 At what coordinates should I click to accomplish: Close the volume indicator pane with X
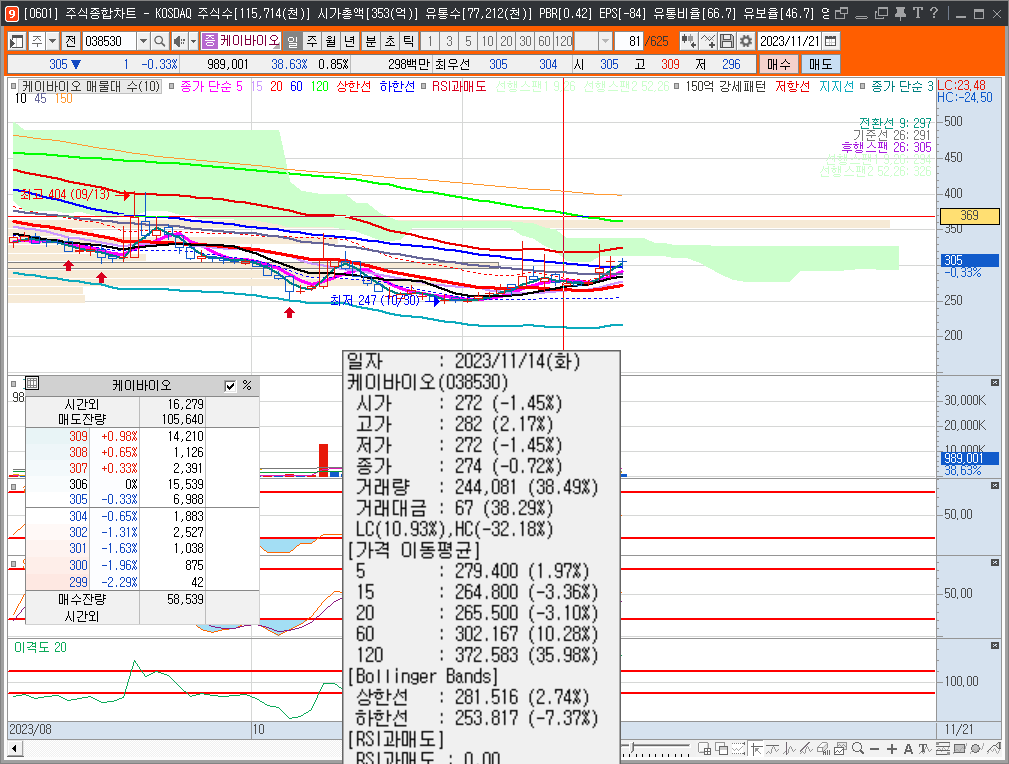click(995, 382)
